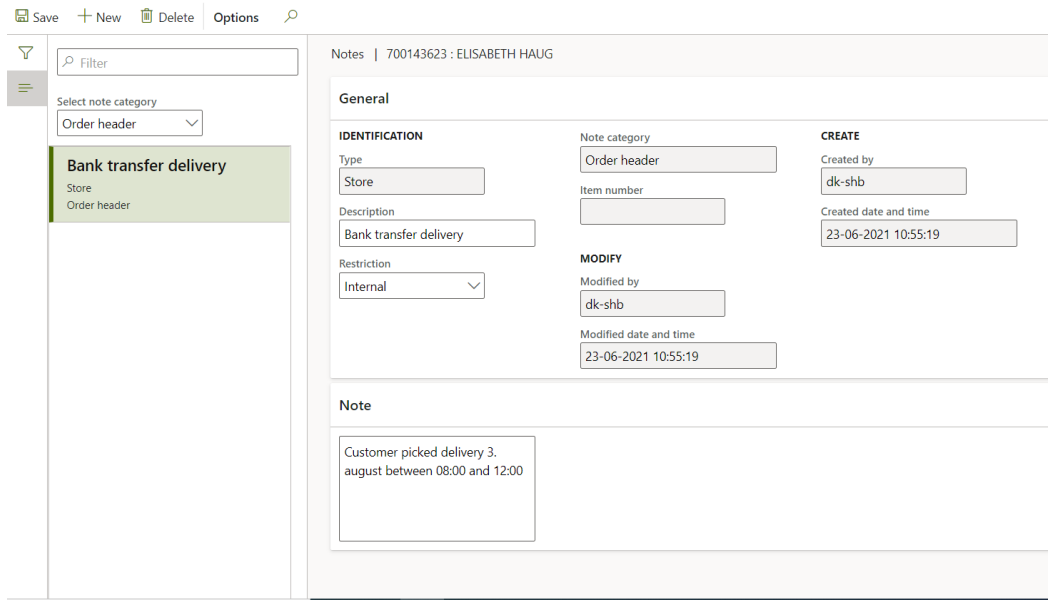Expand the Select note category dropdown

(130, 124)
